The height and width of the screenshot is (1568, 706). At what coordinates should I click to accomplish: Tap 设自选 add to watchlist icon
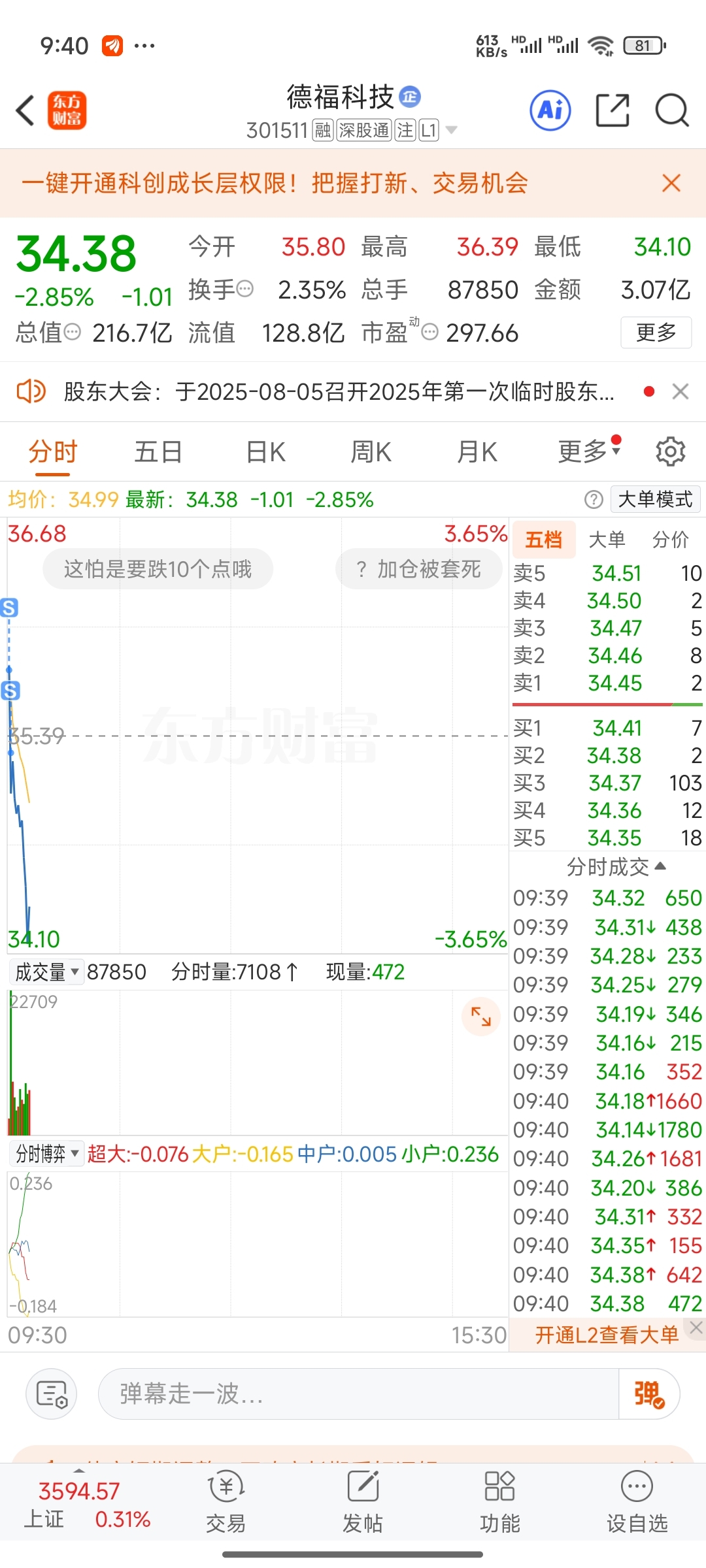637,1503
